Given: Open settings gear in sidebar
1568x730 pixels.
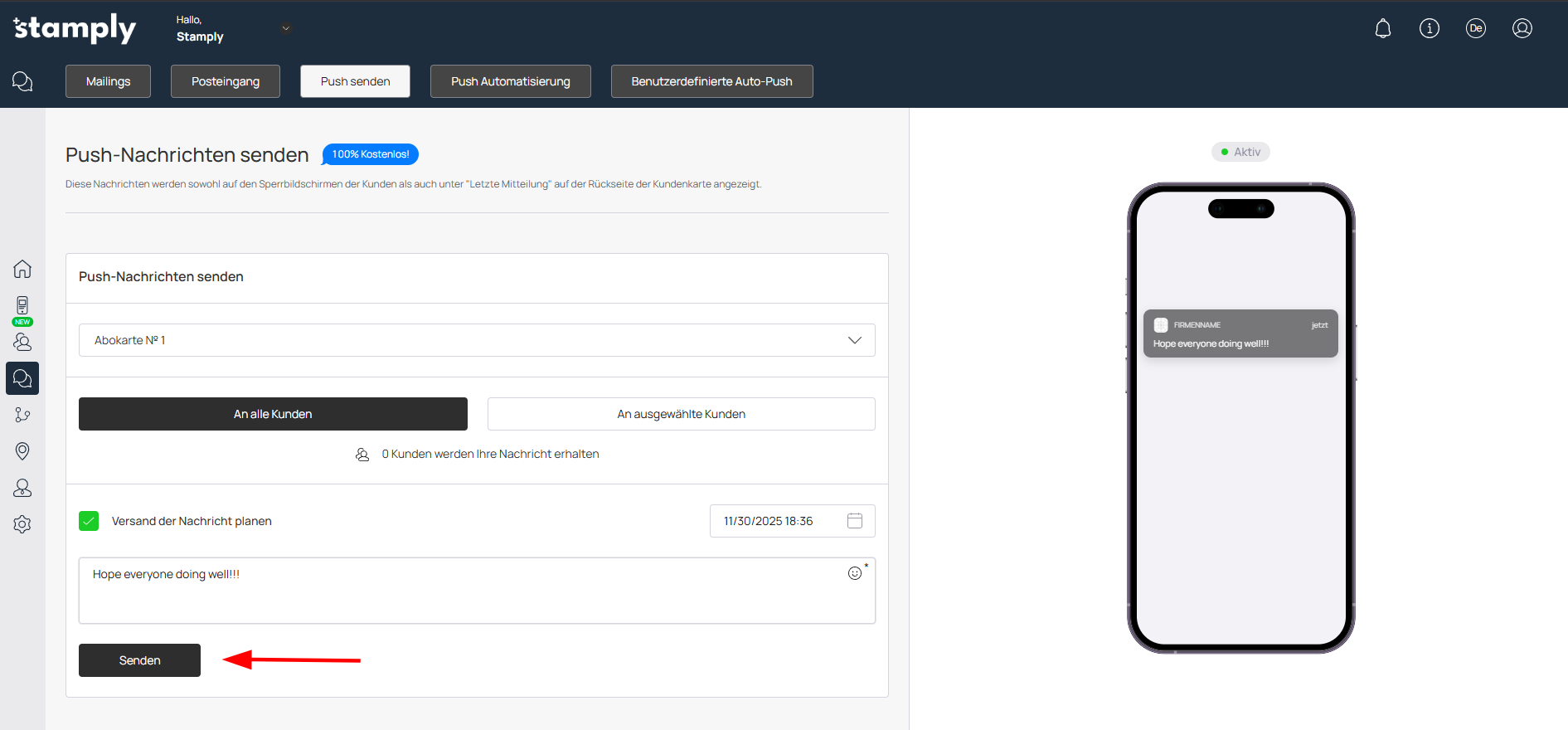Looking at the screenshot, I should (22, 524).
